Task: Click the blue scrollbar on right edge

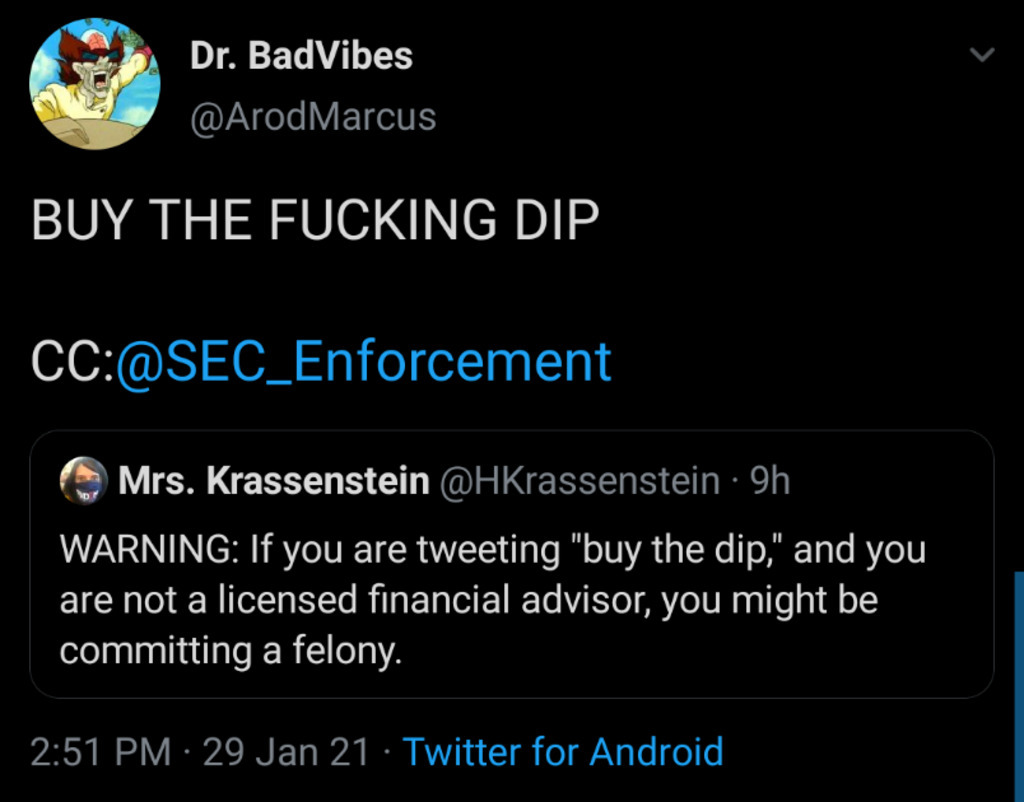Action: tap(1019, 680)
